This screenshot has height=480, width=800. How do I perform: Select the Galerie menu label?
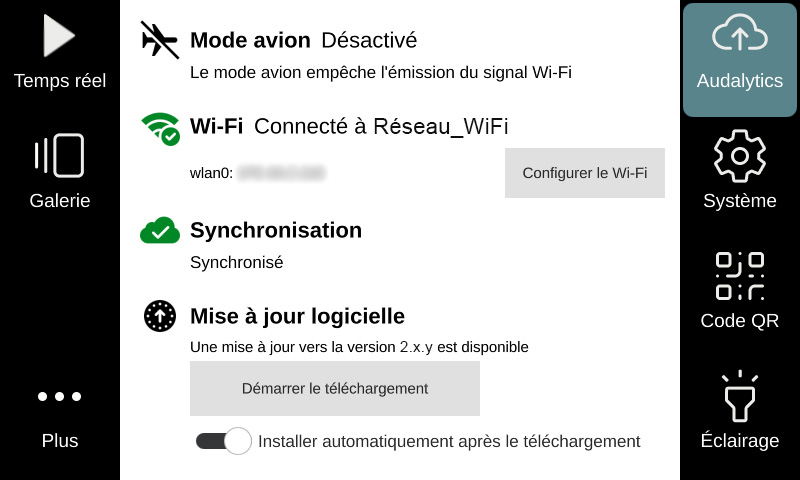coord(59,201)
